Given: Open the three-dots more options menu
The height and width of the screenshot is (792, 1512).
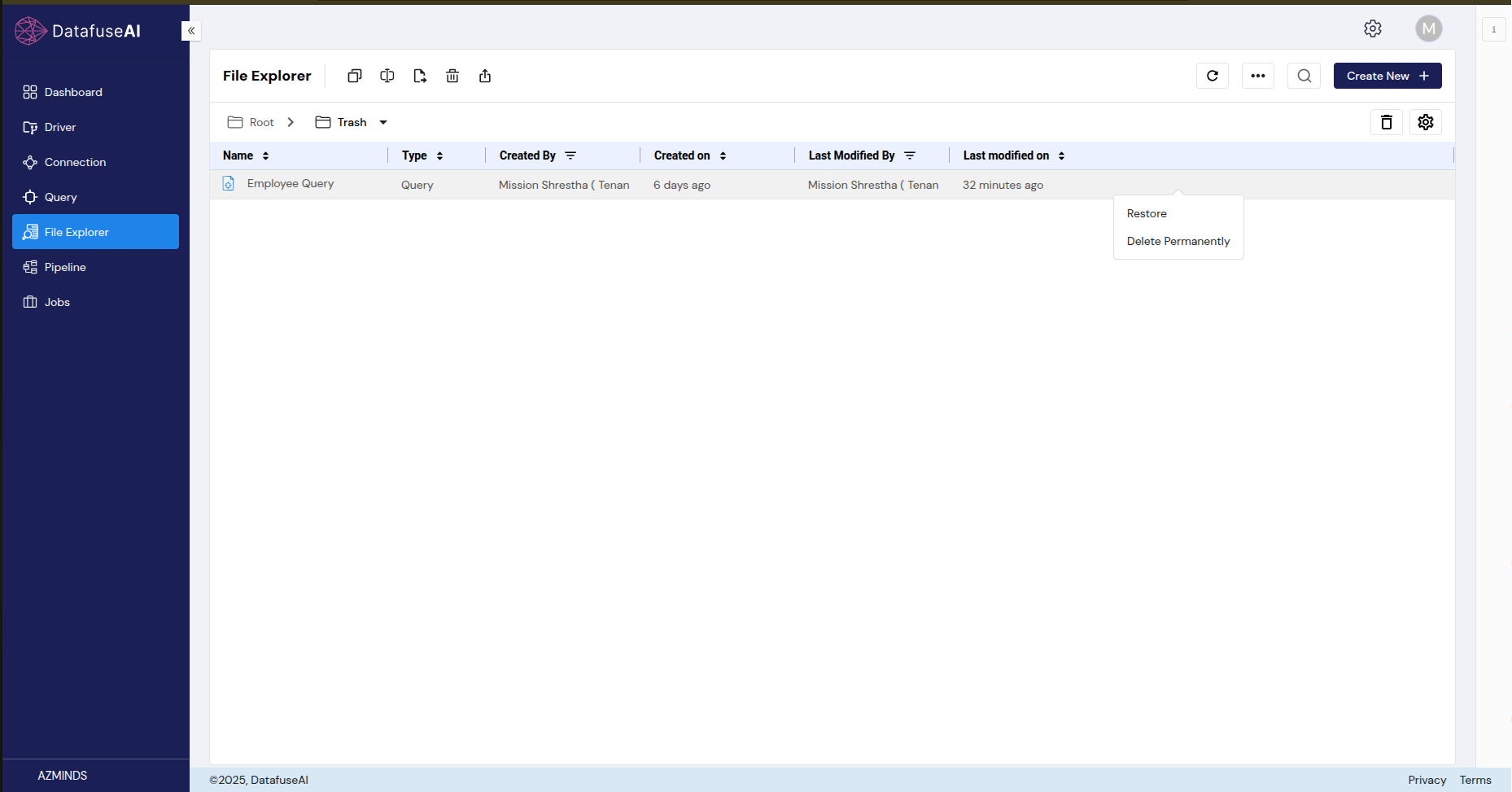Looking at the screenshot, I should point(1258,76).
